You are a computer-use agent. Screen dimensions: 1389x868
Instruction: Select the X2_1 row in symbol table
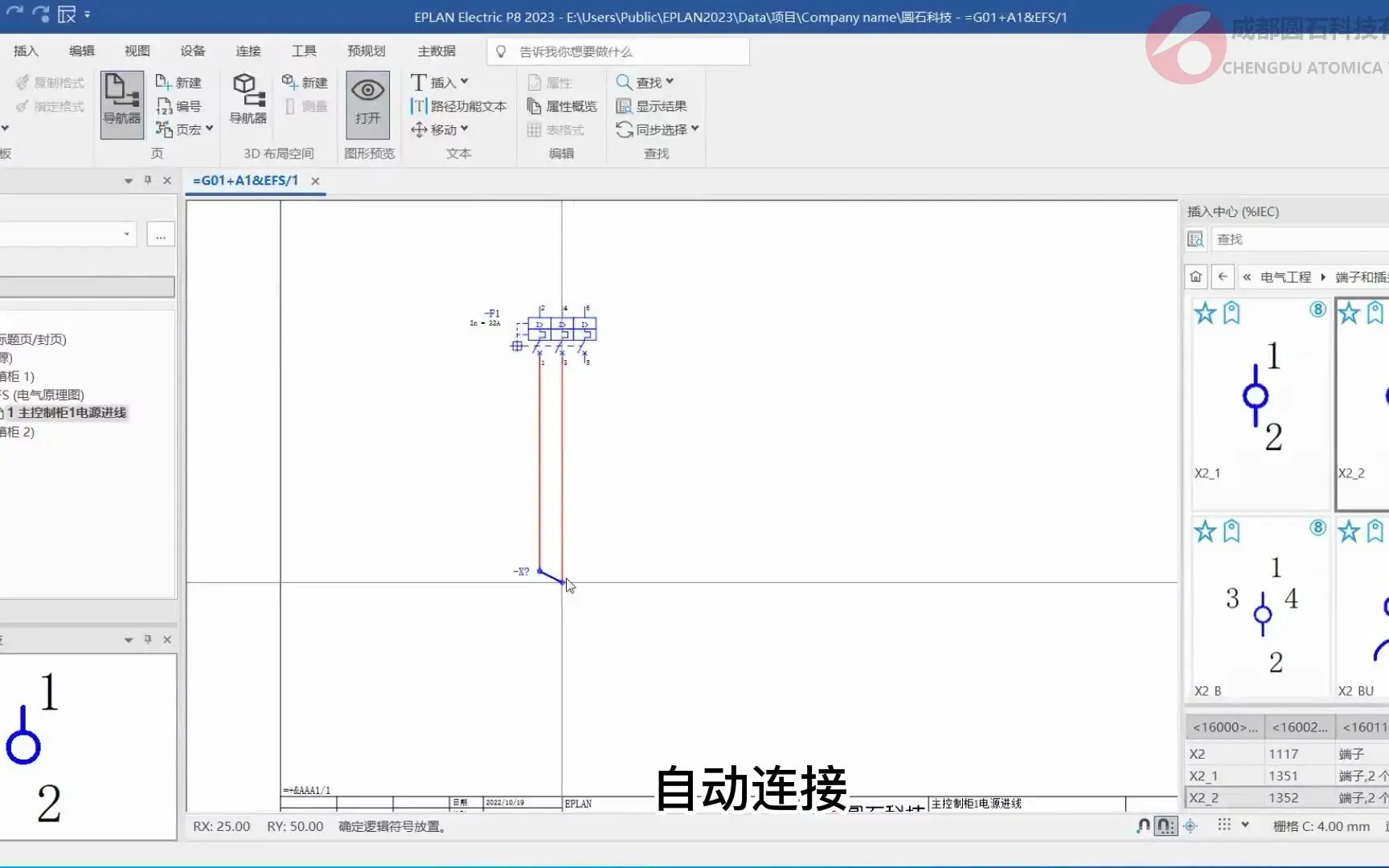(x=1287, y=776)
